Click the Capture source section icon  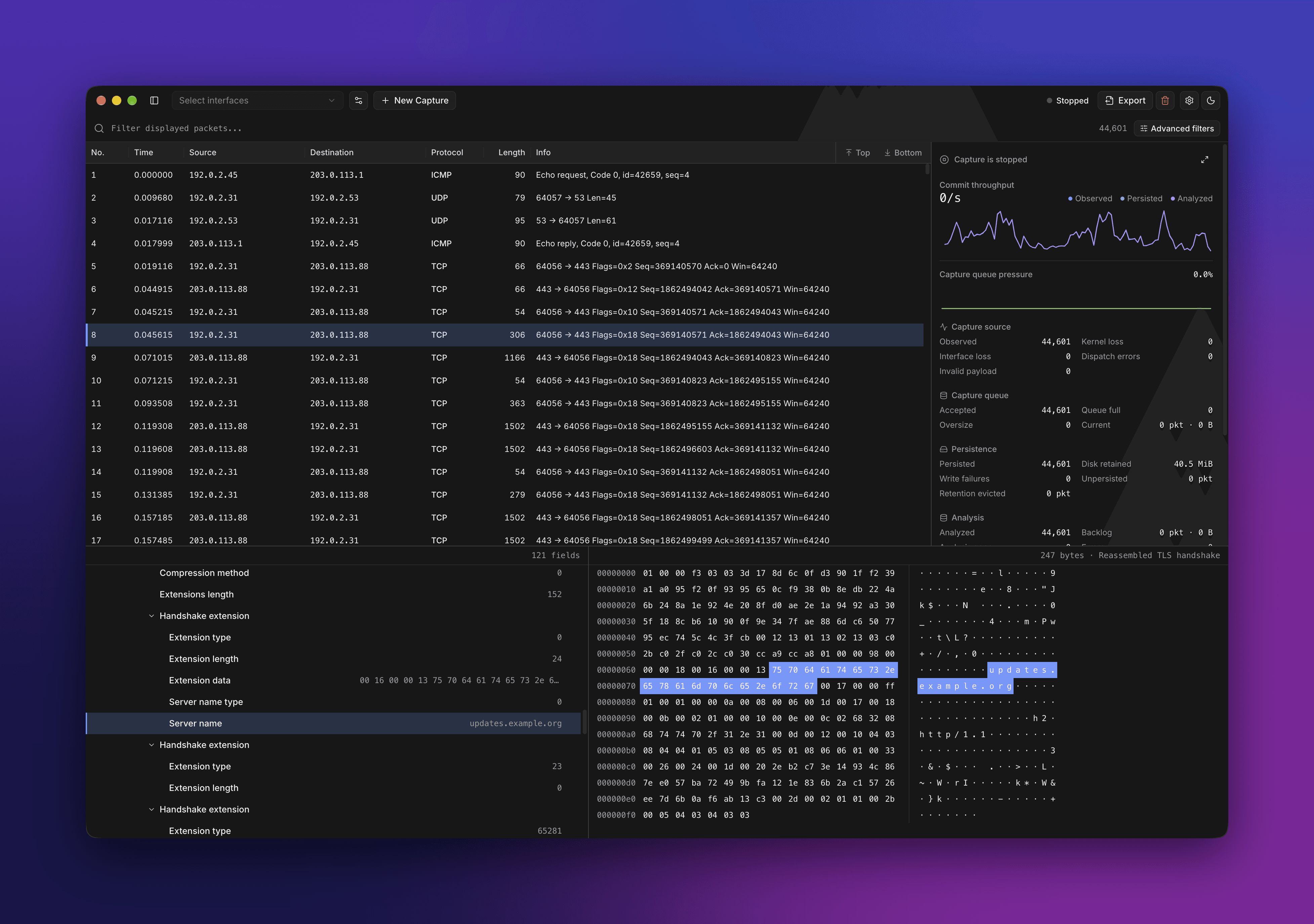pos(944,327)
